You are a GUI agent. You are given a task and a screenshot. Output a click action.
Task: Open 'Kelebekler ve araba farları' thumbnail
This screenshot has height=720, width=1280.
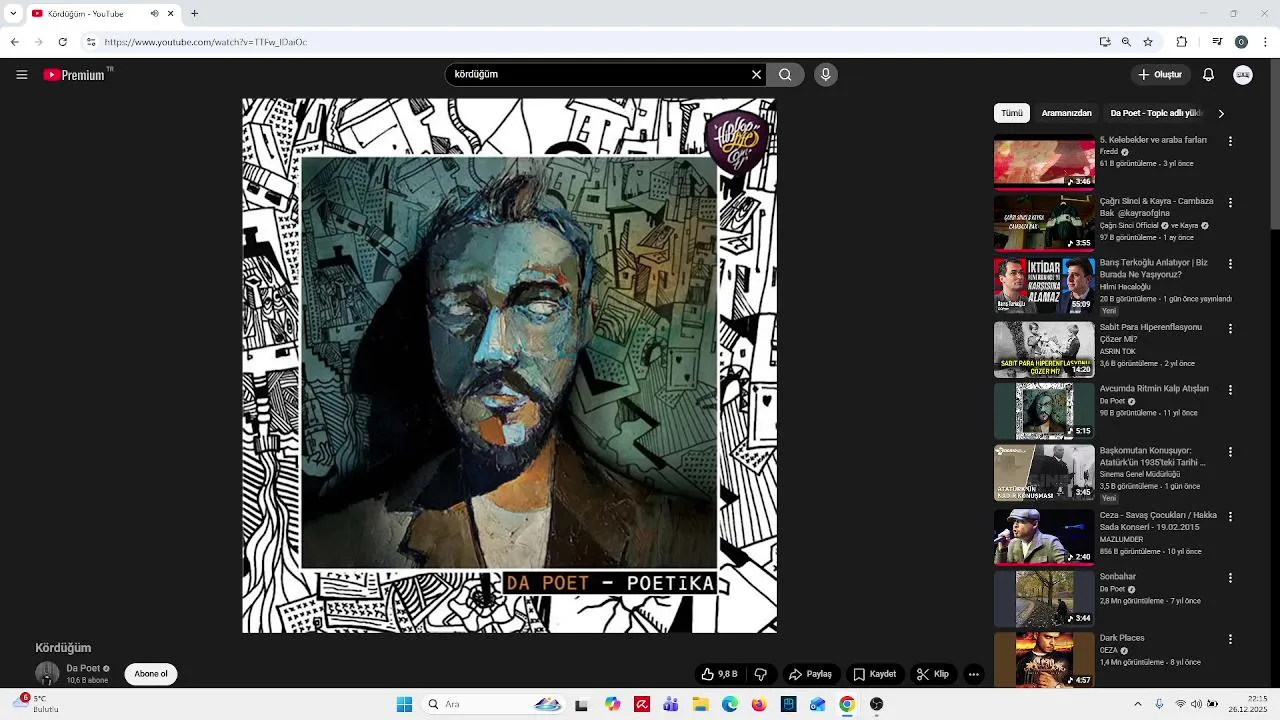[x=1044, y=161]
